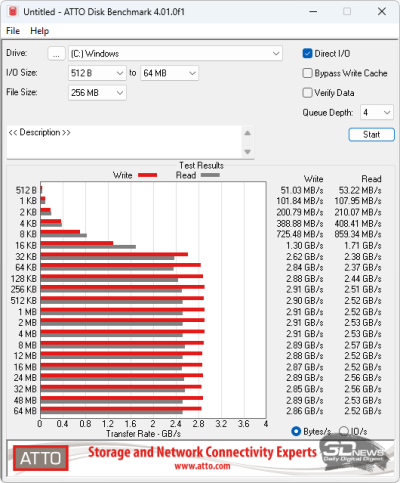The image size is (400, 483).
Task: Click the 4 KB row label in chart
Action: point(28,223)
